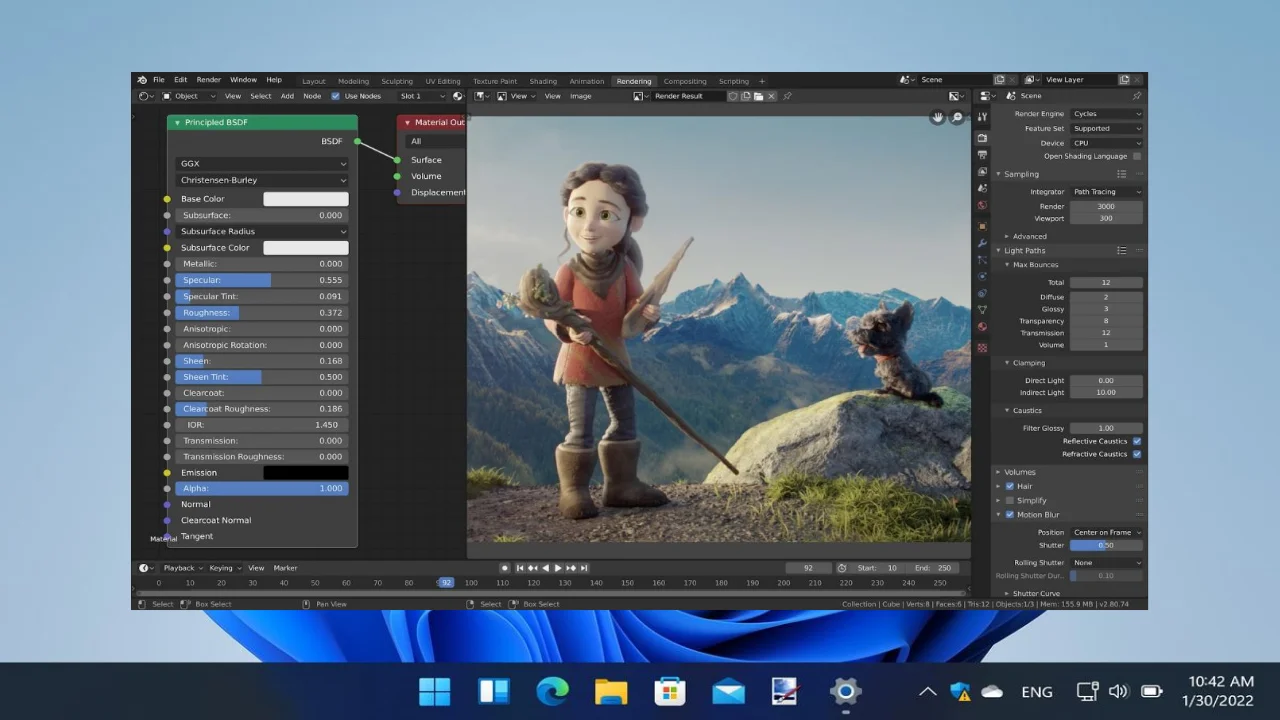Open the Material properties tab icon
1280x720 pixels.
tap(982, 327)
